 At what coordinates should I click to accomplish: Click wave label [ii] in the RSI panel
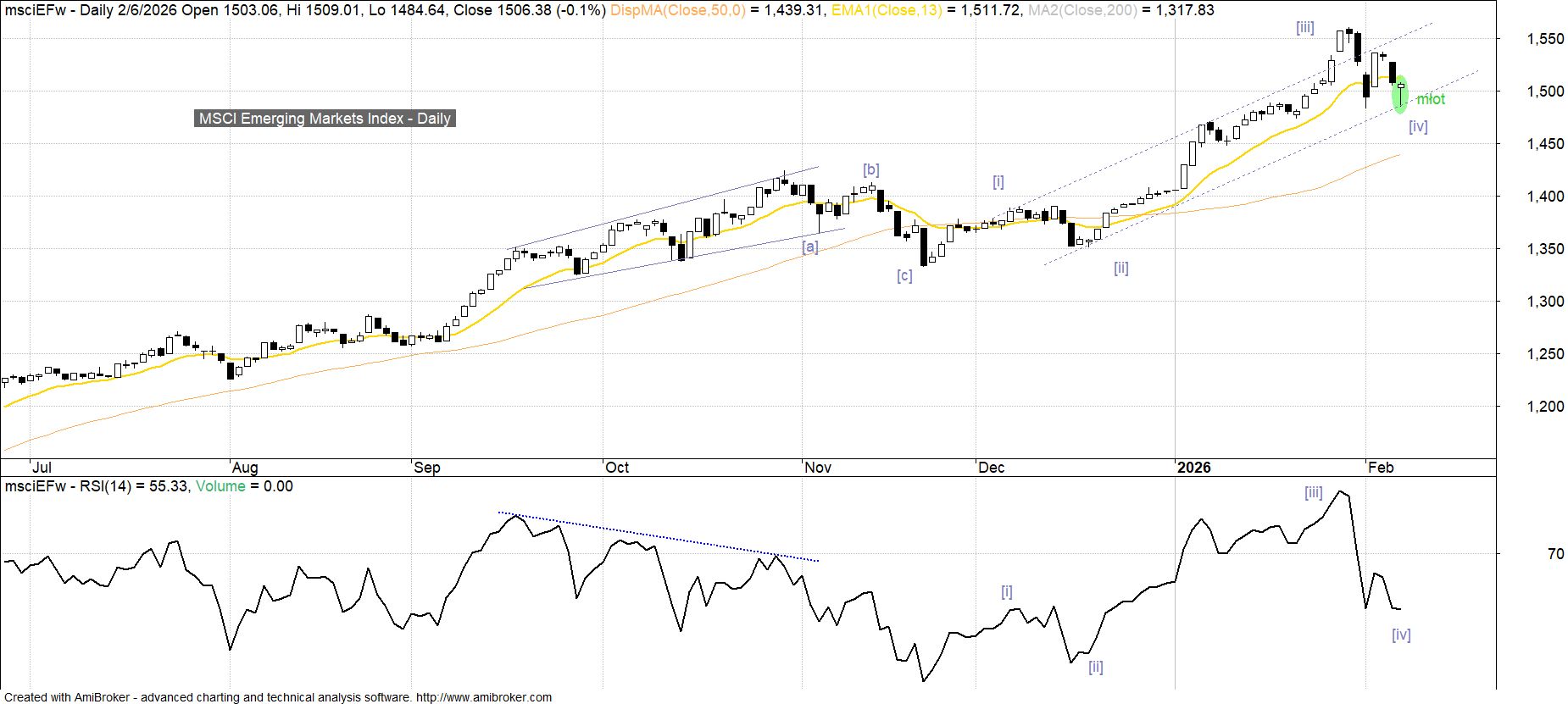pyautogui.click(x=1095, y=667)
